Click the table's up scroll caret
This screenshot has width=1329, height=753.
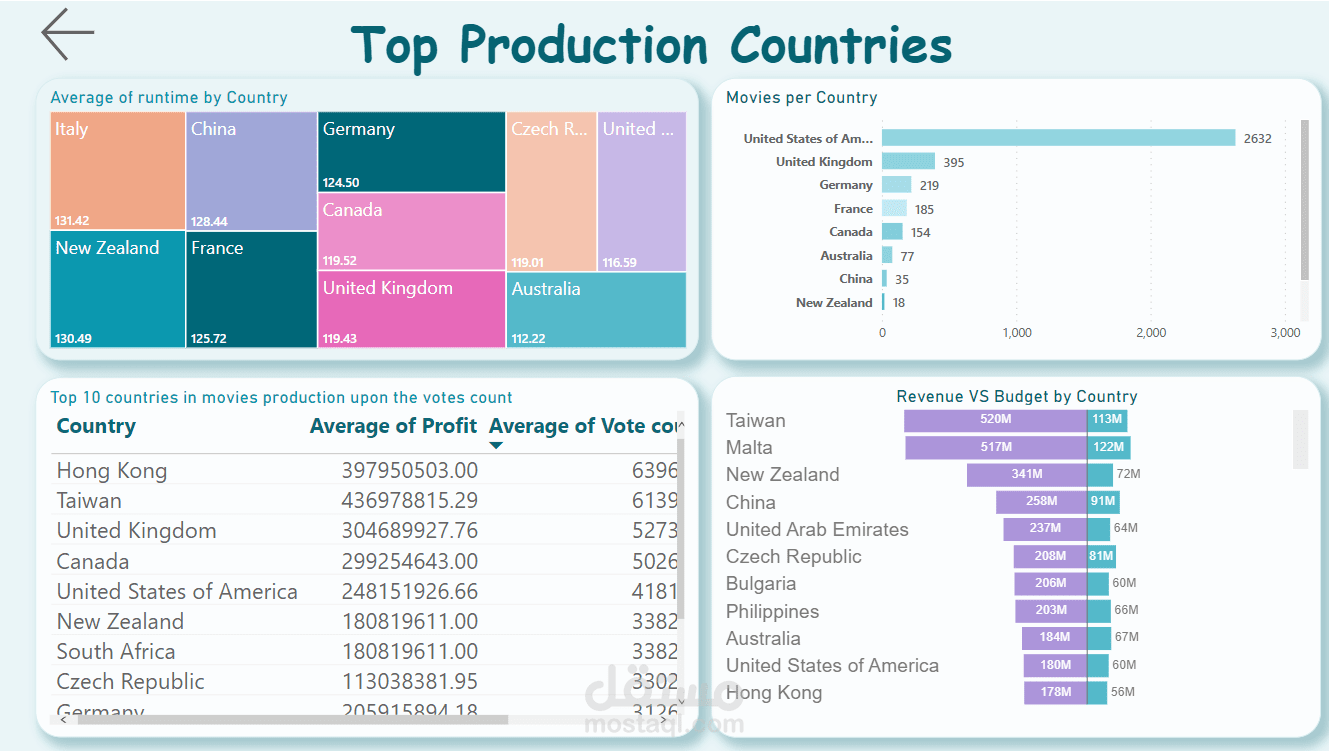pyautogui.click(x=682, y=425)
